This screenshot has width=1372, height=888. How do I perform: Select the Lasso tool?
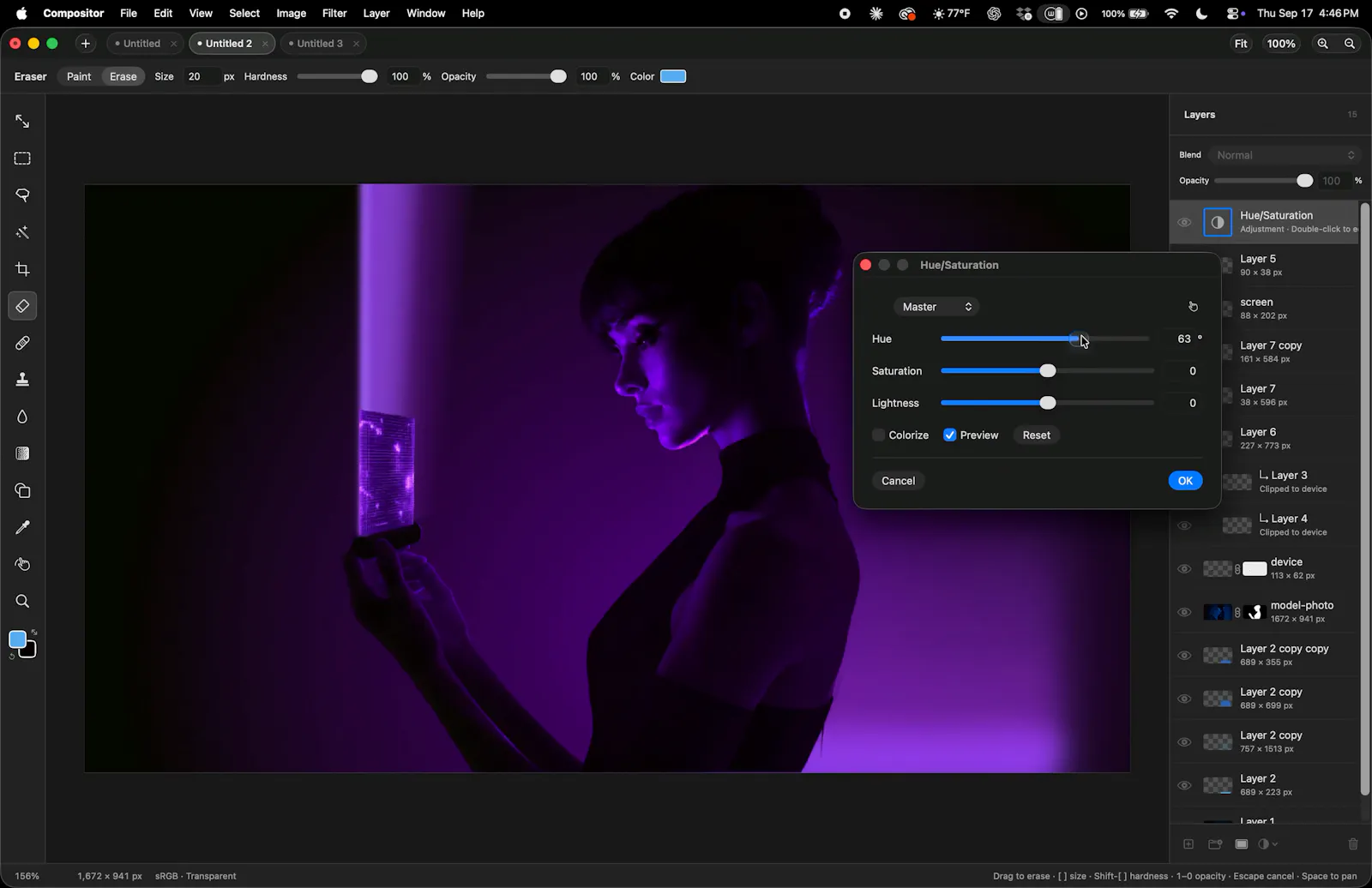[x=22, y=195]
